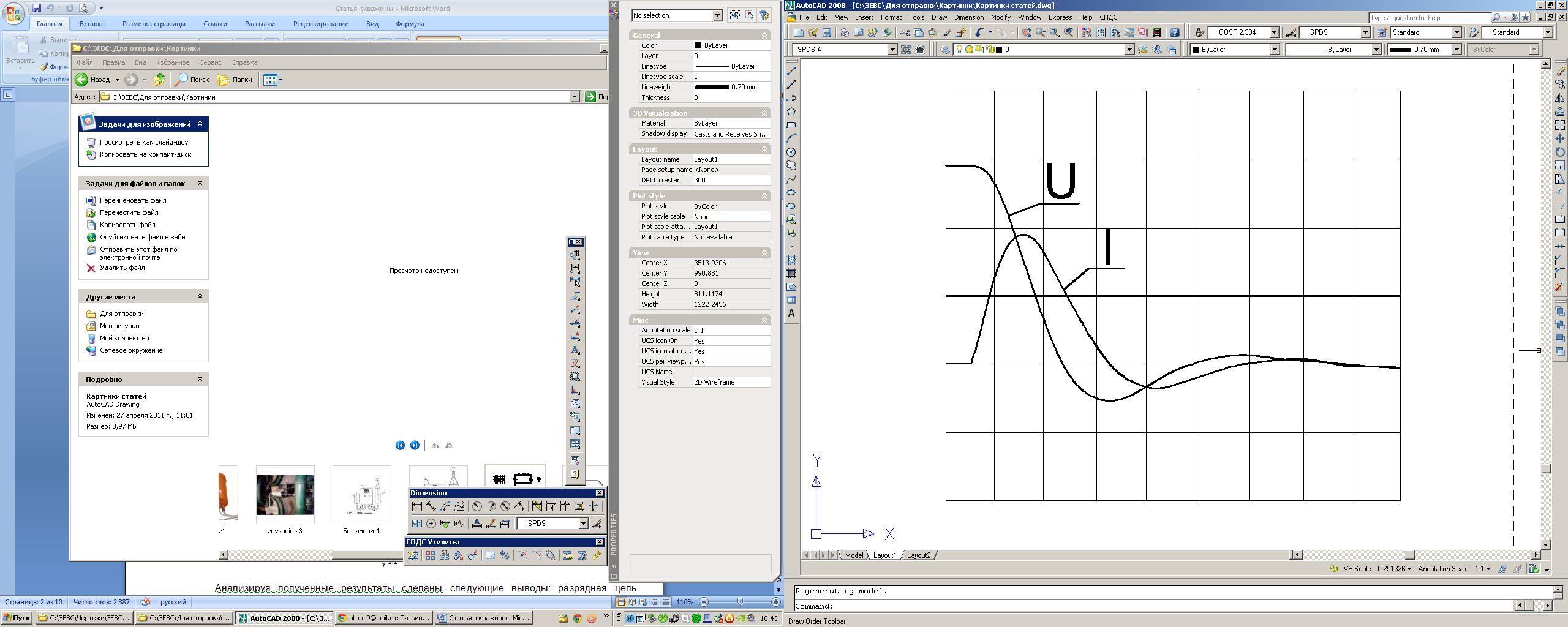Open QuickCalc calculator in AutoCAD toolbar
The width and height of the screenshot is (1568, 627).
point(1157,33)
